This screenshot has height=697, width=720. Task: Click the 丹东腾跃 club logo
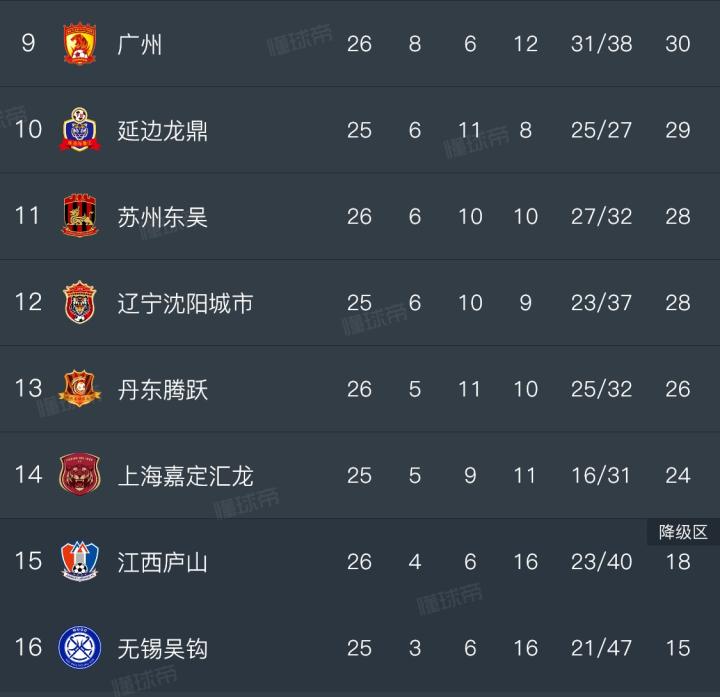[80, 389]
